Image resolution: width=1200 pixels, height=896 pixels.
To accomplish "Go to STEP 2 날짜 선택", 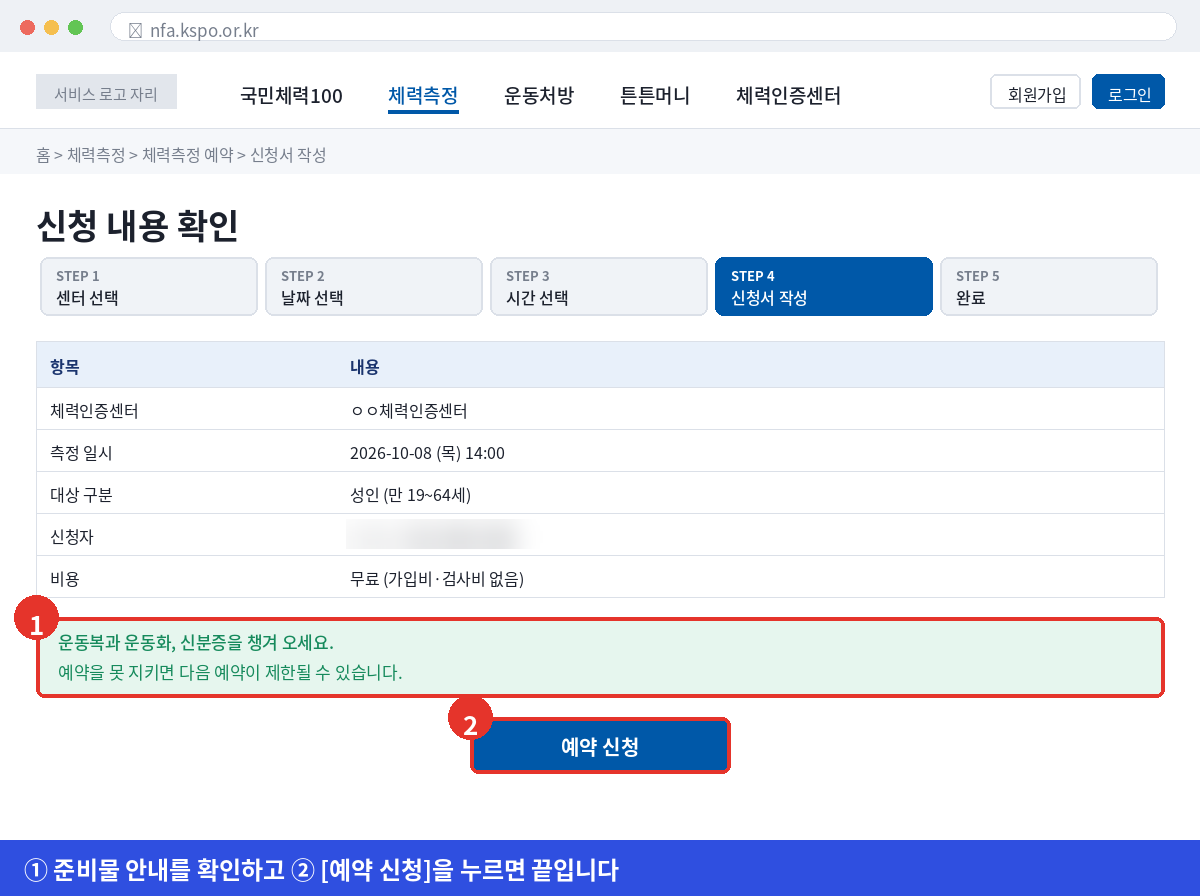I will (374, 287).
